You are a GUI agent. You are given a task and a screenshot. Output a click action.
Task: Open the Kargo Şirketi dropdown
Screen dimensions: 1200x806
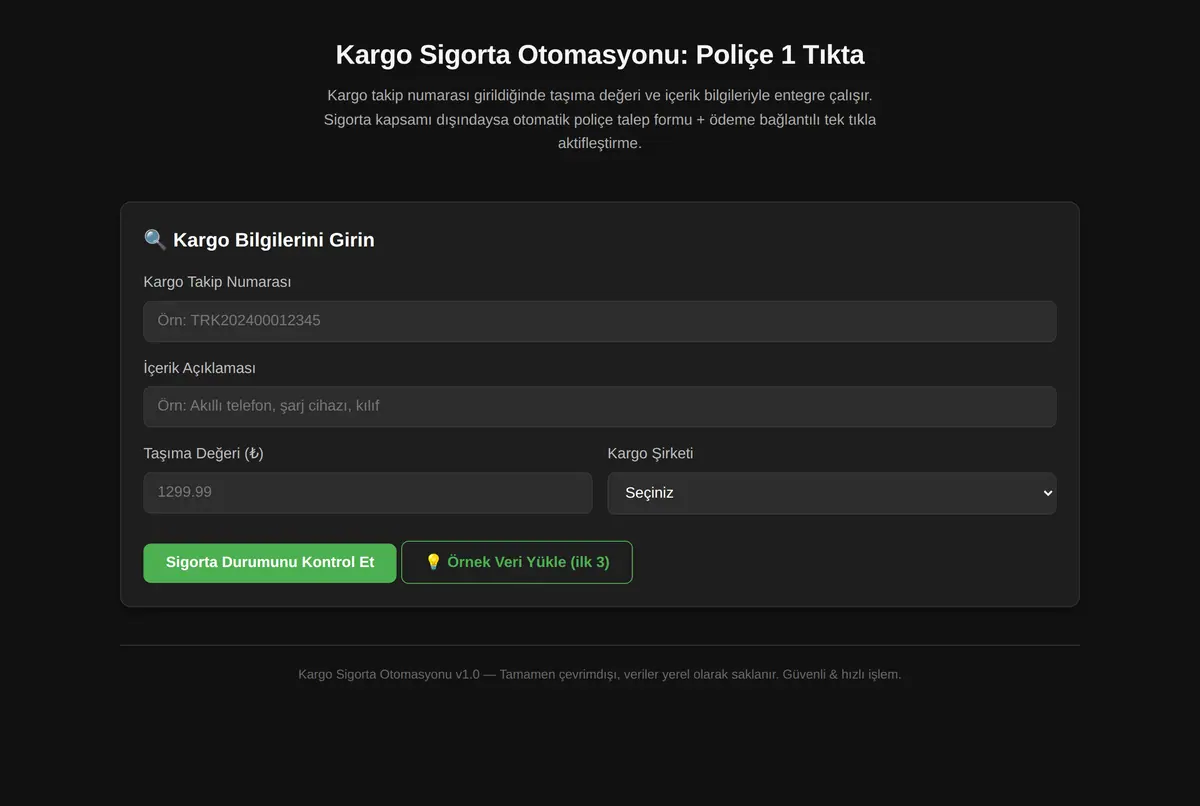[832, 493]
